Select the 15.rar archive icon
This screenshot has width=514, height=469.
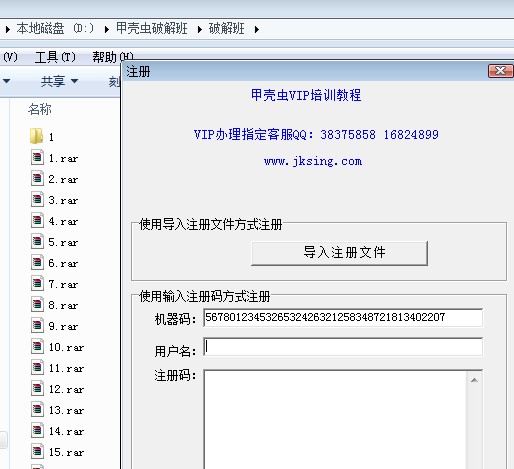[37, 452]
